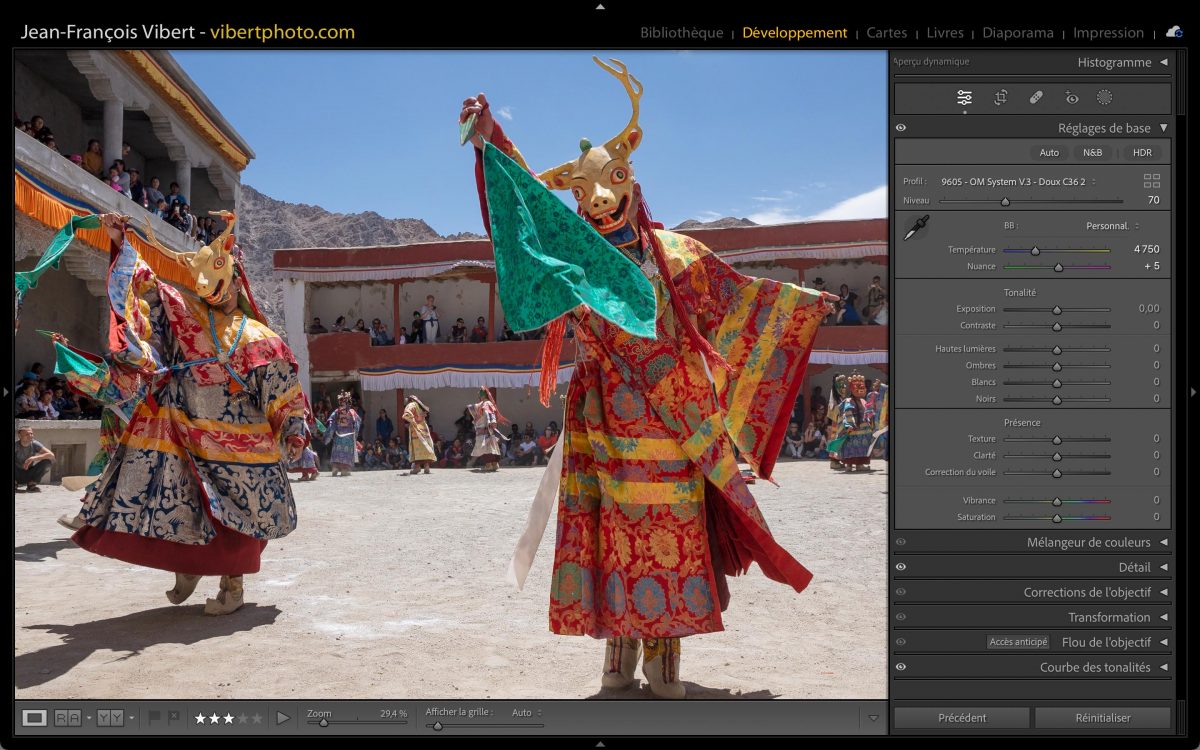Viewport: 1200px width, 750px height.
Task: Open the Red eye correction tool
Action: point(1072,98)
